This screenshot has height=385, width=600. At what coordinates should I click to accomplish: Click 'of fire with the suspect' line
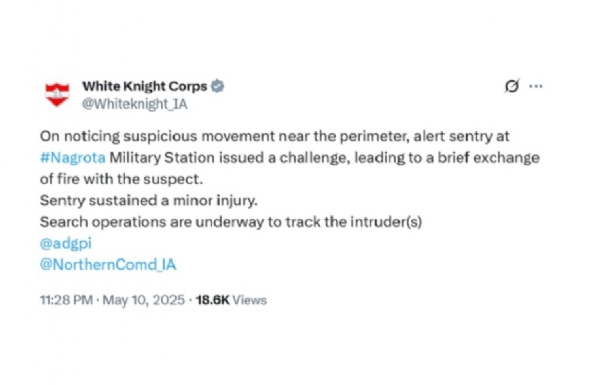pyautogui.click(x=121, y=179)
